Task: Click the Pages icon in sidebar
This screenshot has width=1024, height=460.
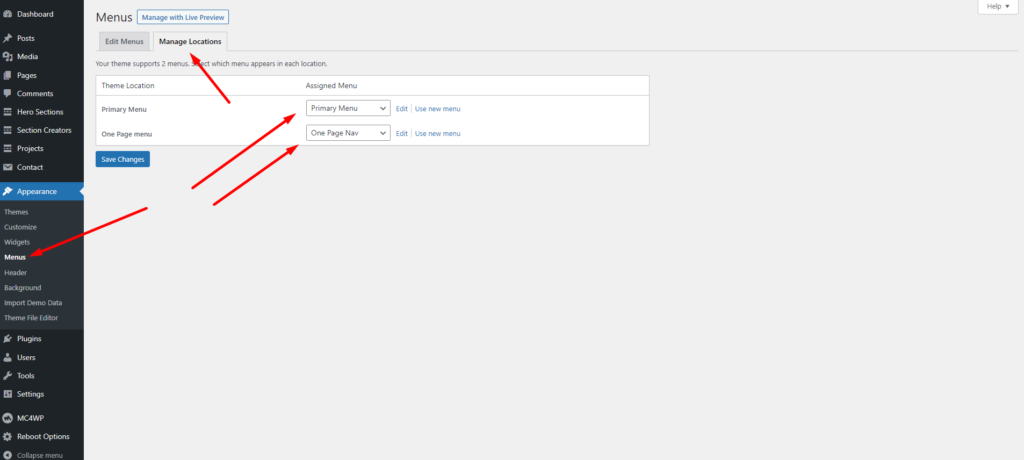Action: coord(8,75)
